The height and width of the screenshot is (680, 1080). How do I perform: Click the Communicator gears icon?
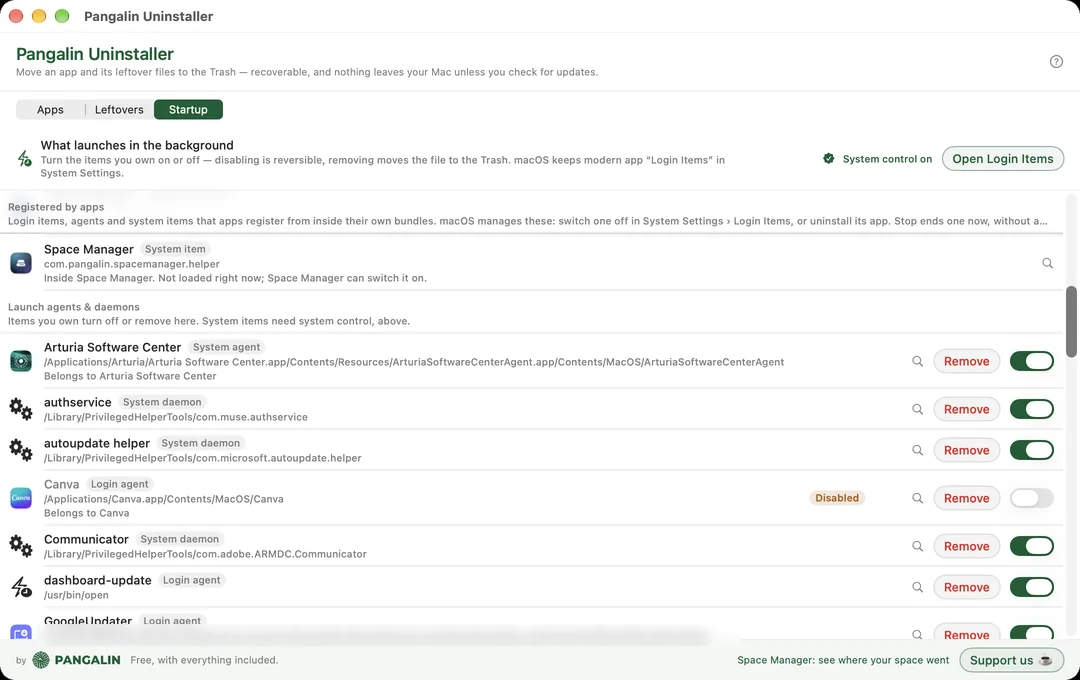tap(21, 546)
